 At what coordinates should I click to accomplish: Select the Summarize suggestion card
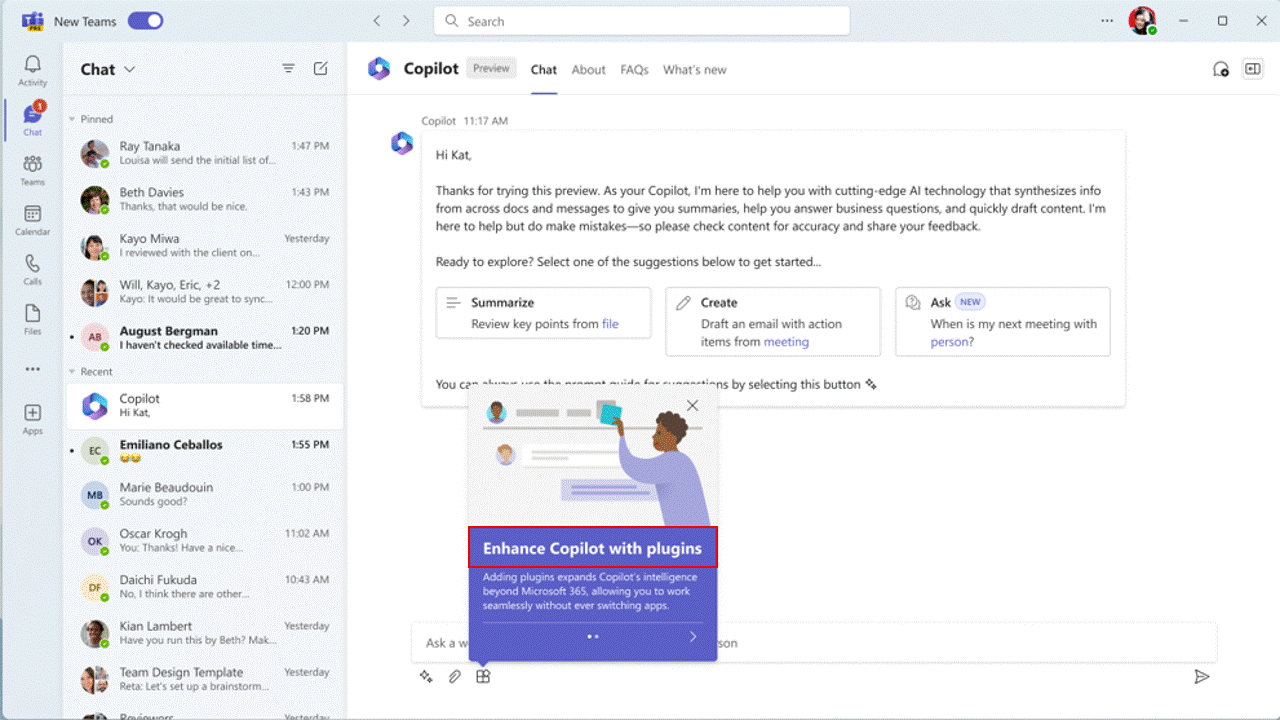(543, 313)
